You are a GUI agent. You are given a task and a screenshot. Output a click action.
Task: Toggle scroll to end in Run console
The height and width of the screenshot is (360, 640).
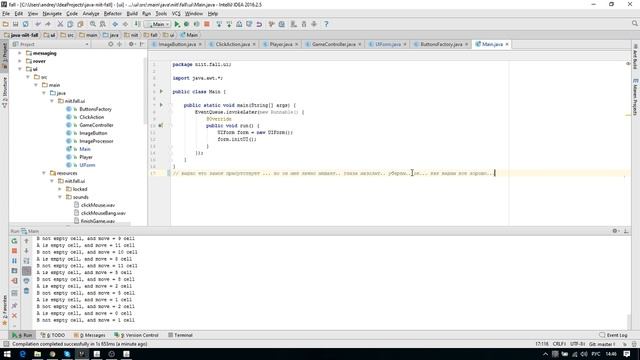pyautogui.click(x=27, y=271)
